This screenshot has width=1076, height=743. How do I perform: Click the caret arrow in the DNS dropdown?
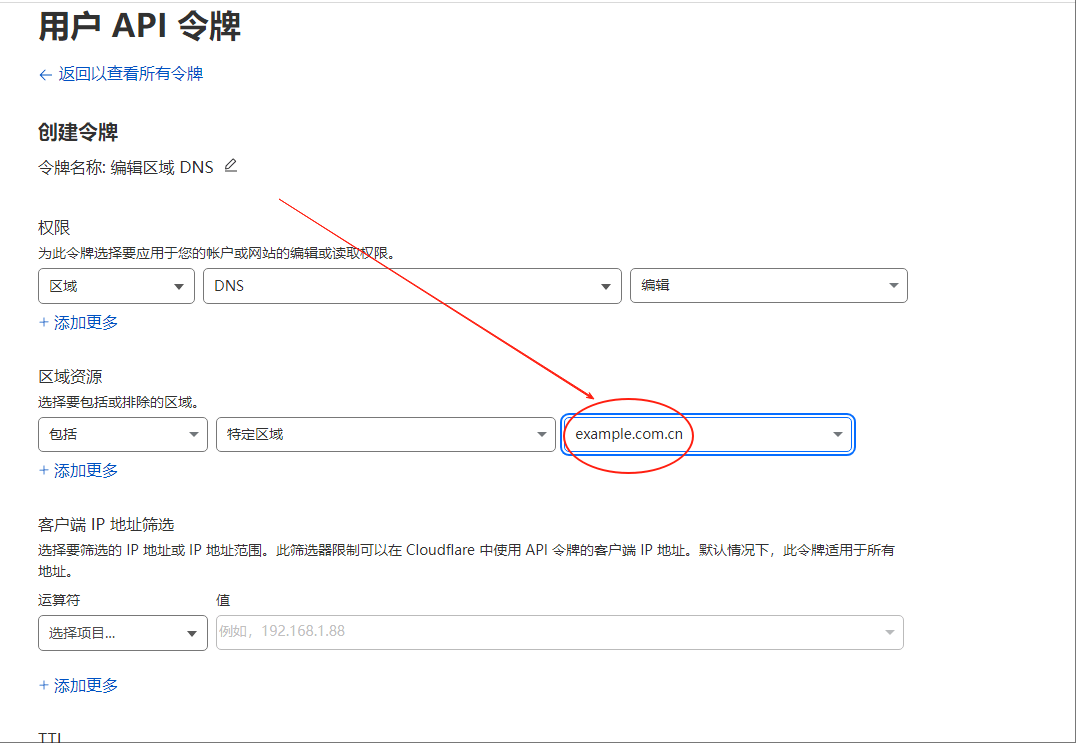point(605,286)
